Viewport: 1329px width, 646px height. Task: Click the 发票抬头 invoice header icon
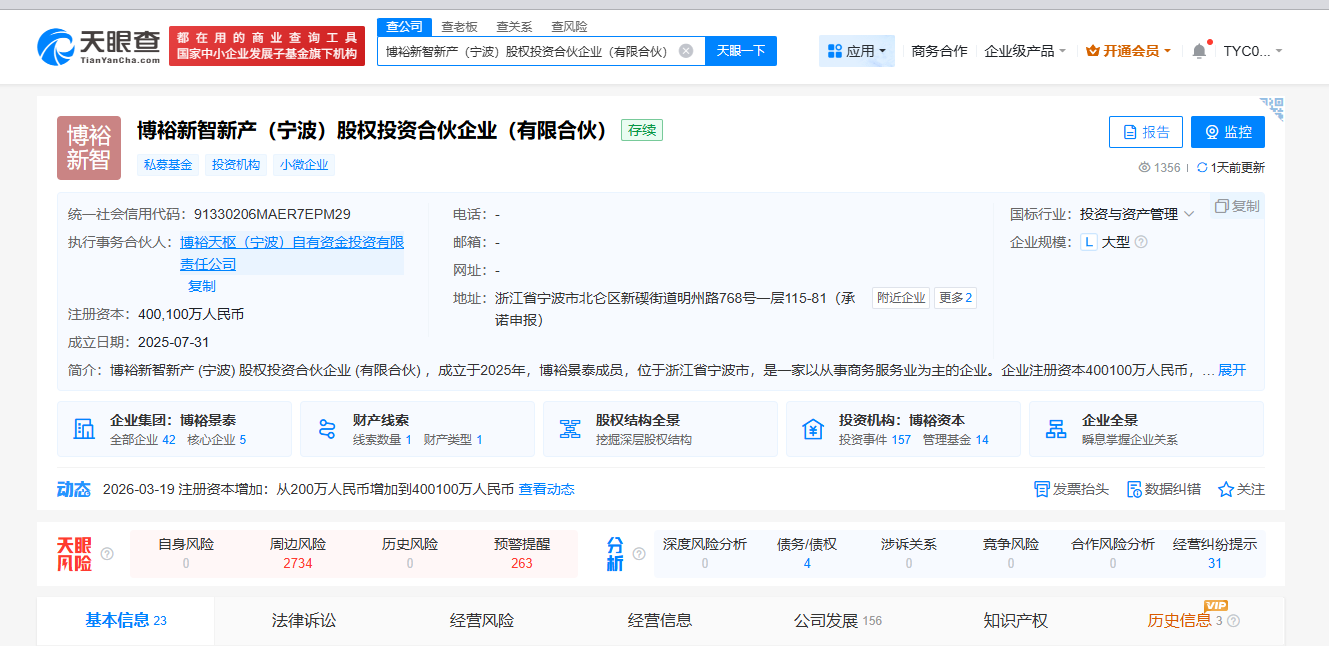click(1041, 490)
